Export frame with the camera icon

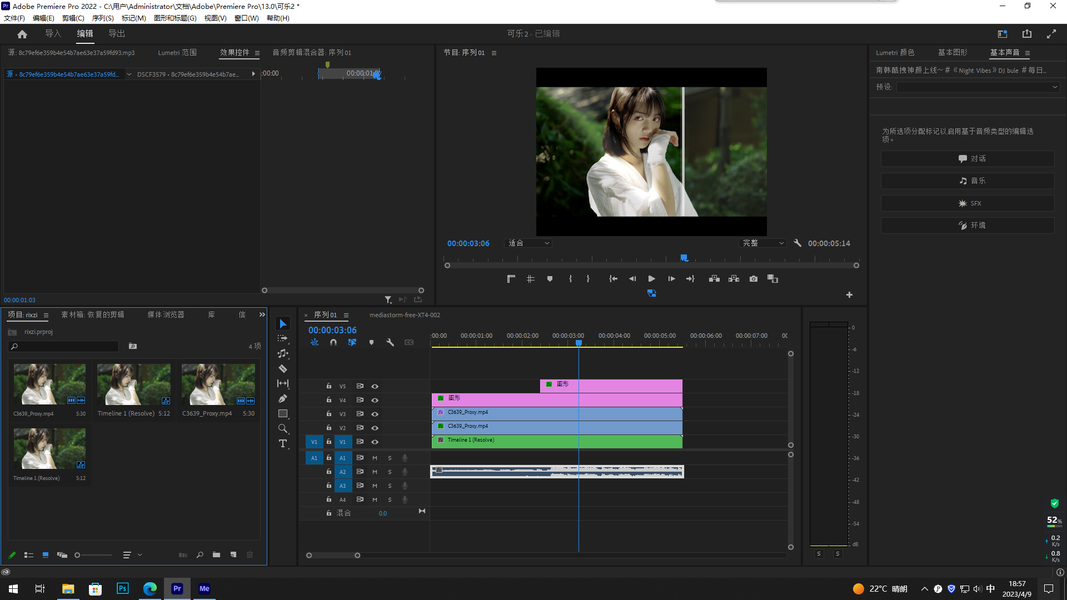[753, 279]
